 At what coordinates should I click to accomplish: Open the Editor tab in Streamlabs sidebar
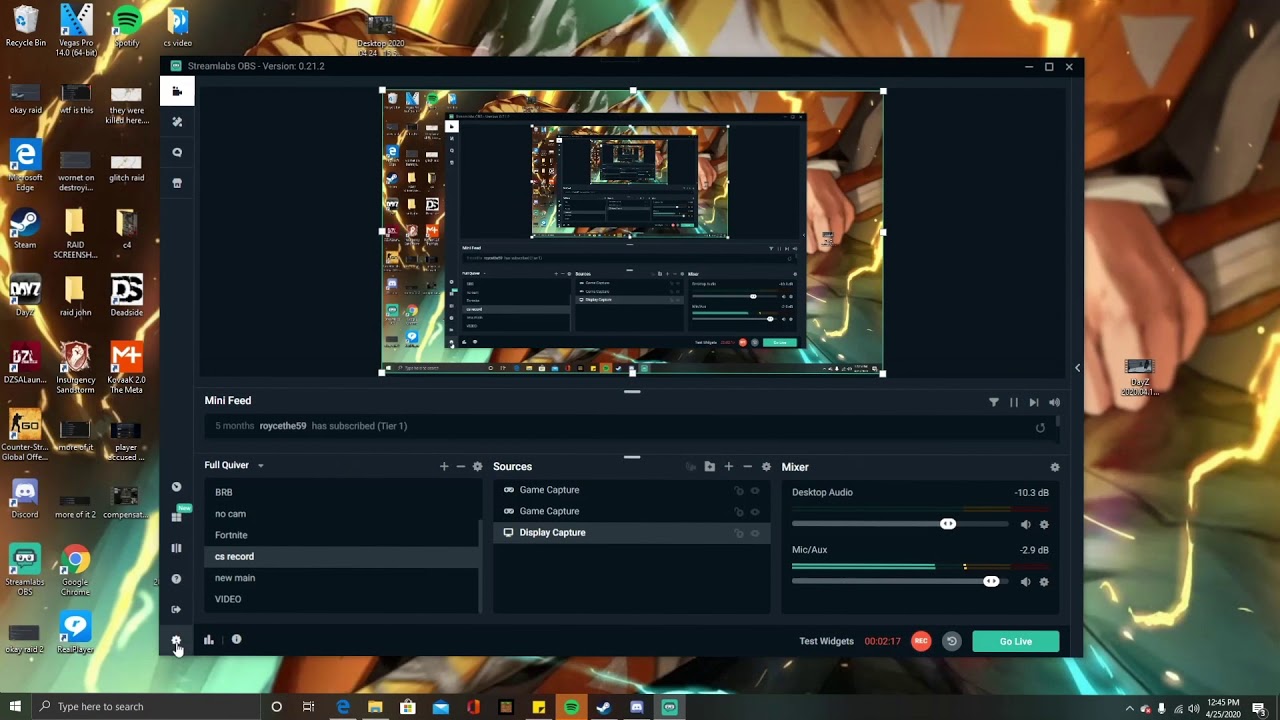click(x=177, y=91)
